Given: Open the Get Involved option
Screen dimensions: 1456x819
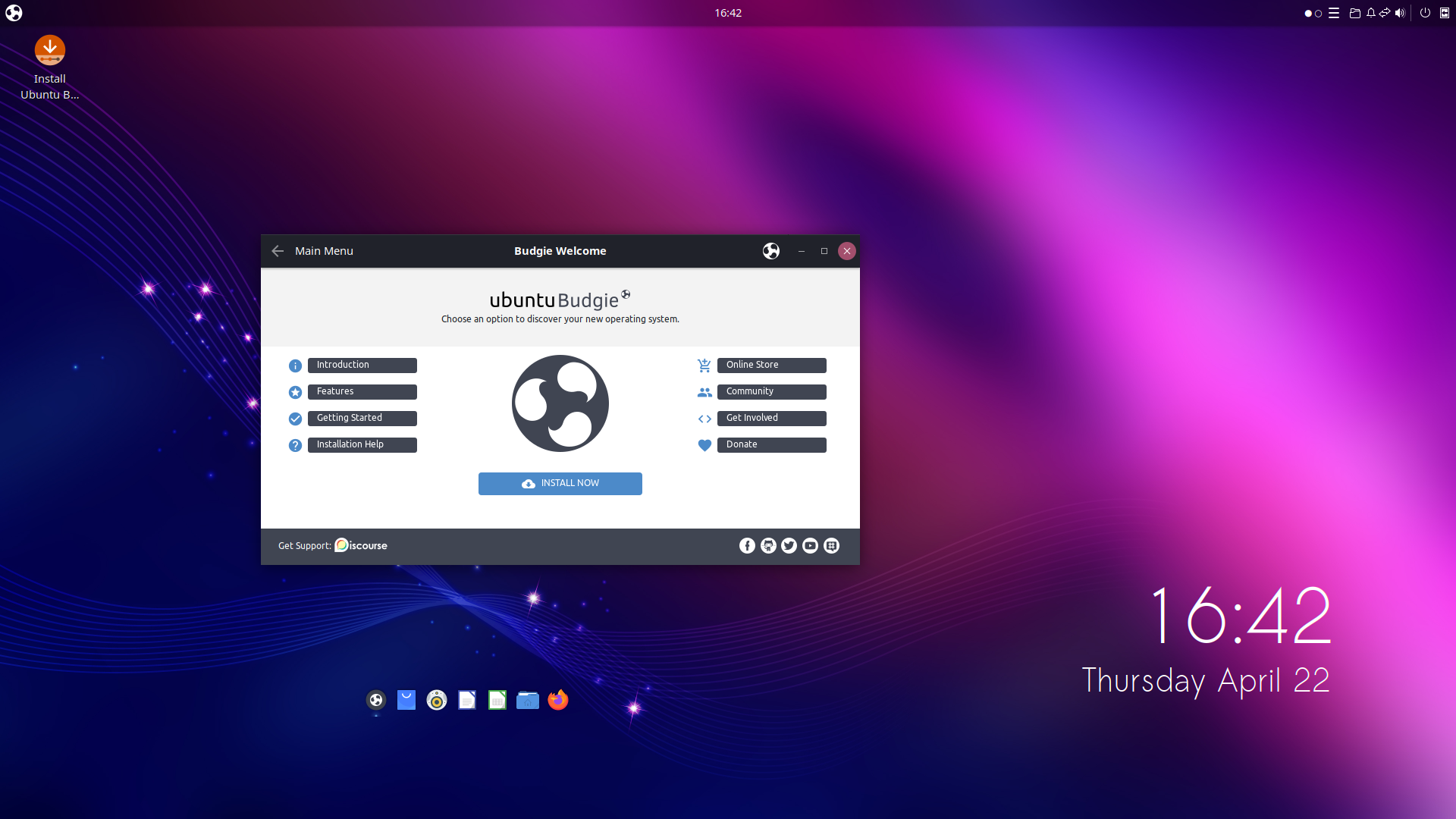Looking at the screenshot, I should click(x=772, y=419).
